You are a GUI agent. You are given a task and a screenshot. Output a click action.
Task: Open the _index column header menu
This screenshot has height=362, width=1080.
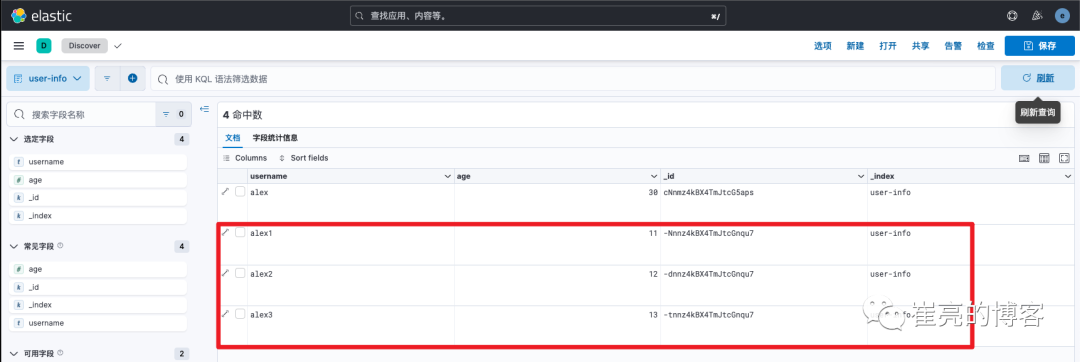[x=1068, y=177]
